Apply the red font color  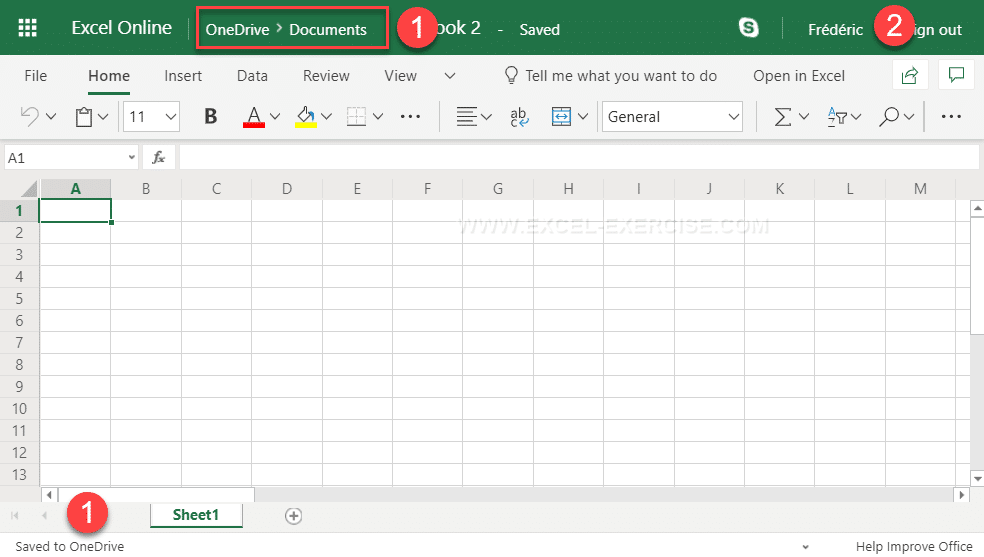(254, 117)
